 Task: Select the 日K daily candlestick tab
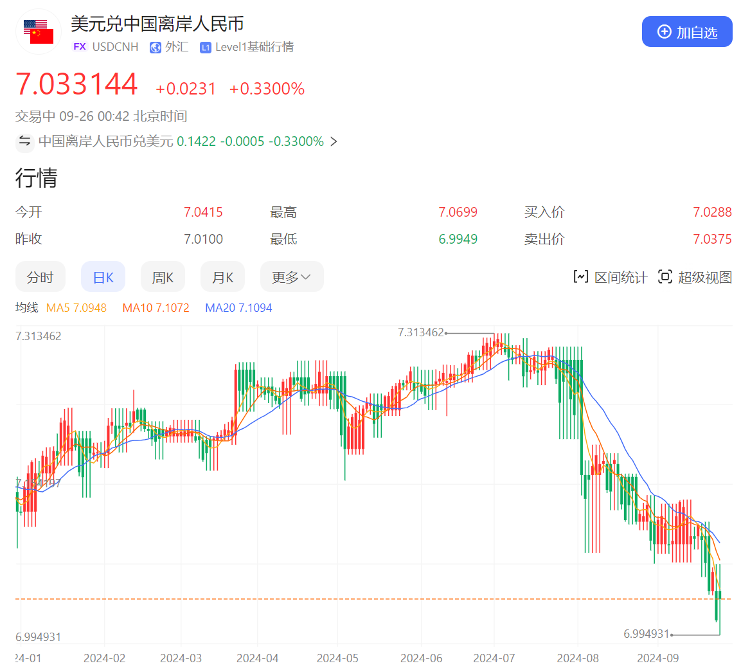pos(103,277)
